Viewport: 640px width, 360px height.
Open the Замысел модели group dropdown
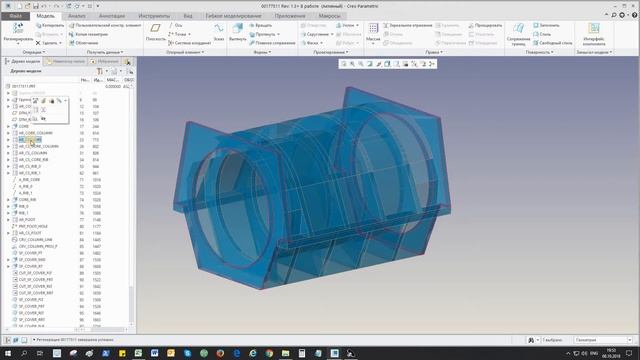pyautogui.click(x=594, y=52)
